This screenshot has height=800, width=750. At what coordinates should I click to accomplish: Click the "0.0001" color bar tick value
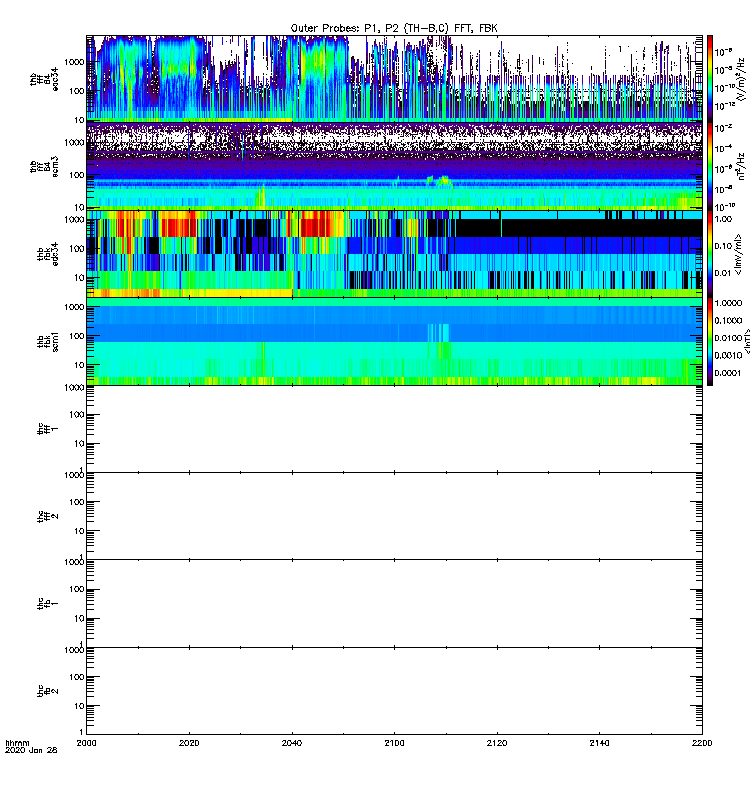coord(728,373)
